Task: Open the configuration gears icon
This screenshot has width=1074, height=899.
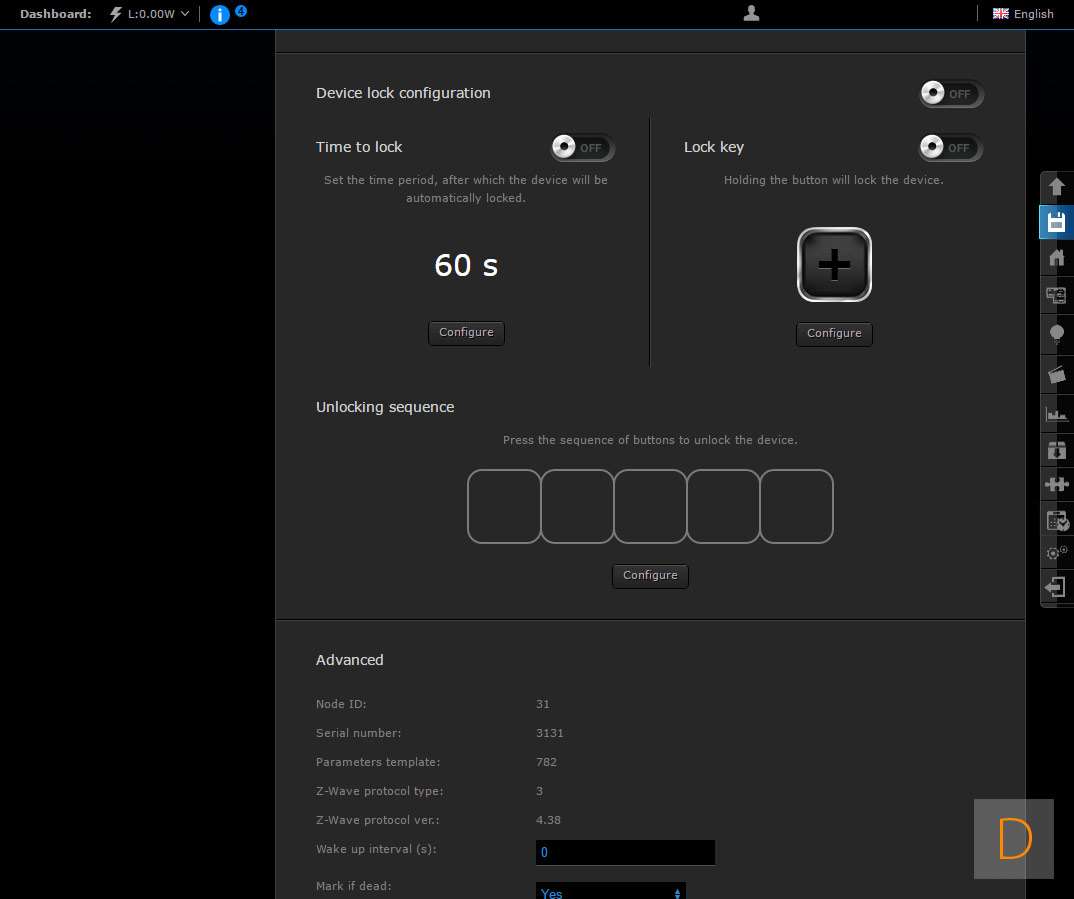Action: tap(1056, 553)
